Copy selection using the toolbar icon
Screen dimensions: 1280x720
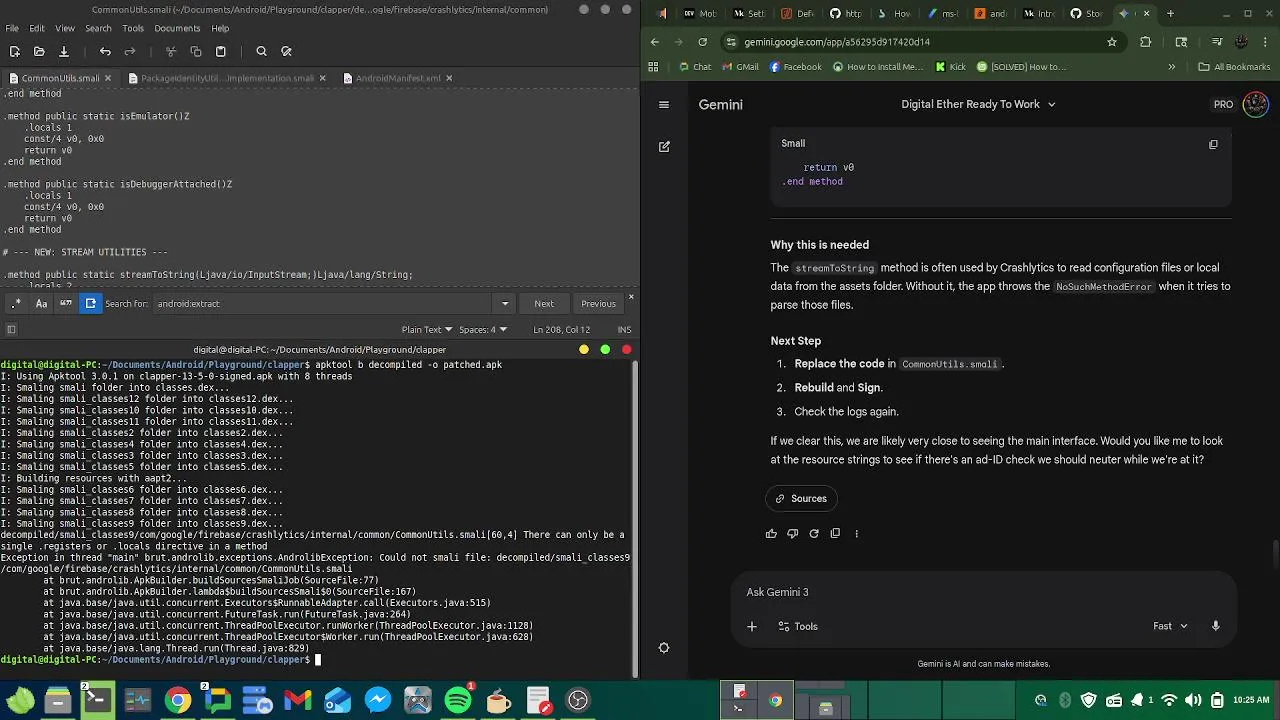[196, 51]
